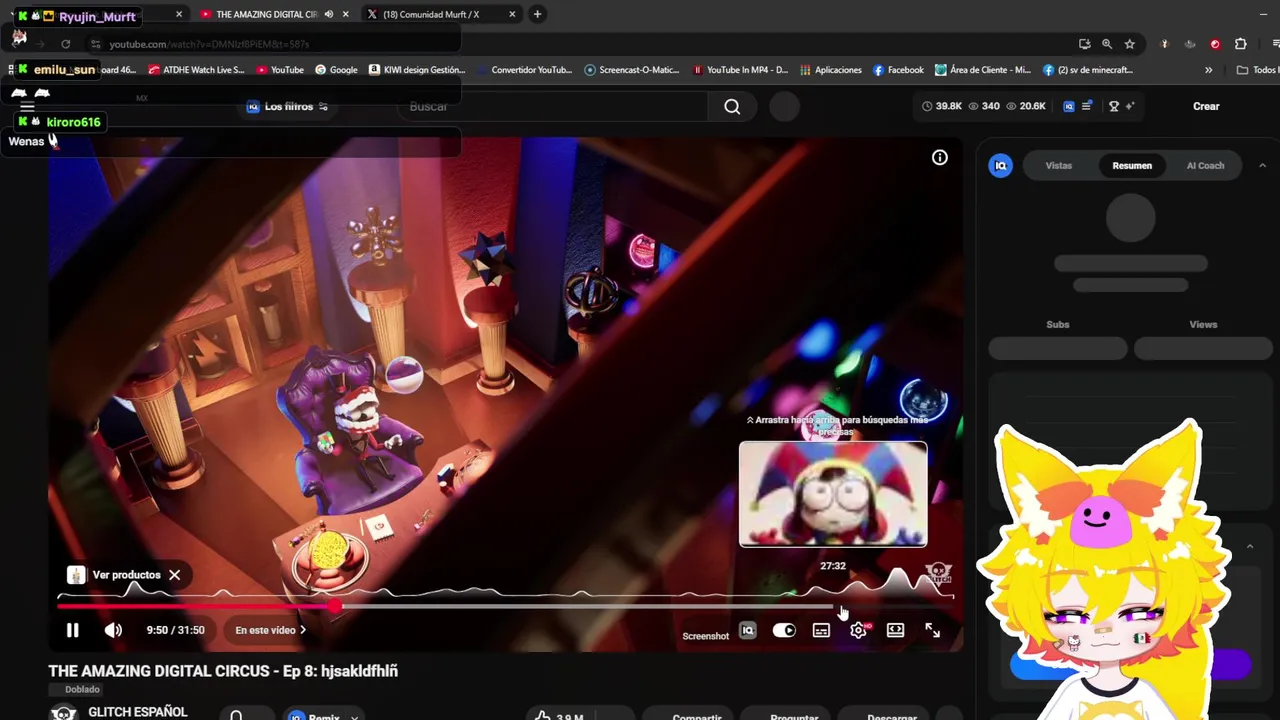Open the video settings gear
The image size is (1280, 720).
(x=858, y=630)
